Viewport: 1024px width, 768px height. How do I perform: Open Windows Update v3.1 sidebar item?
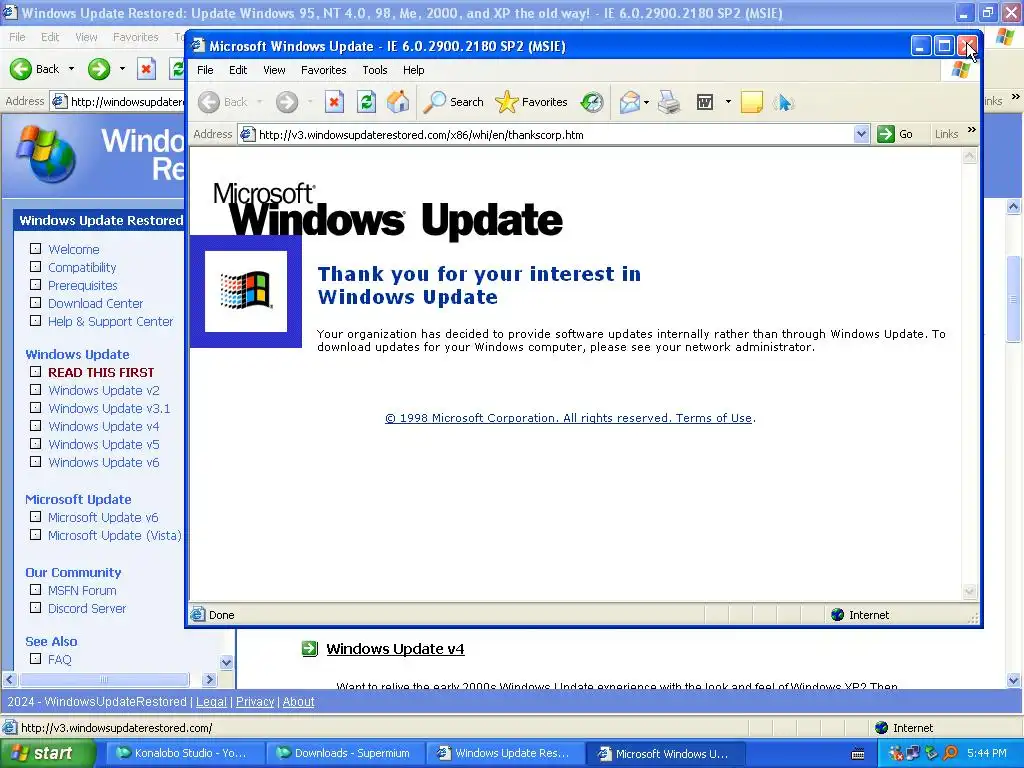pyautogui.click(x=108, y=408)
